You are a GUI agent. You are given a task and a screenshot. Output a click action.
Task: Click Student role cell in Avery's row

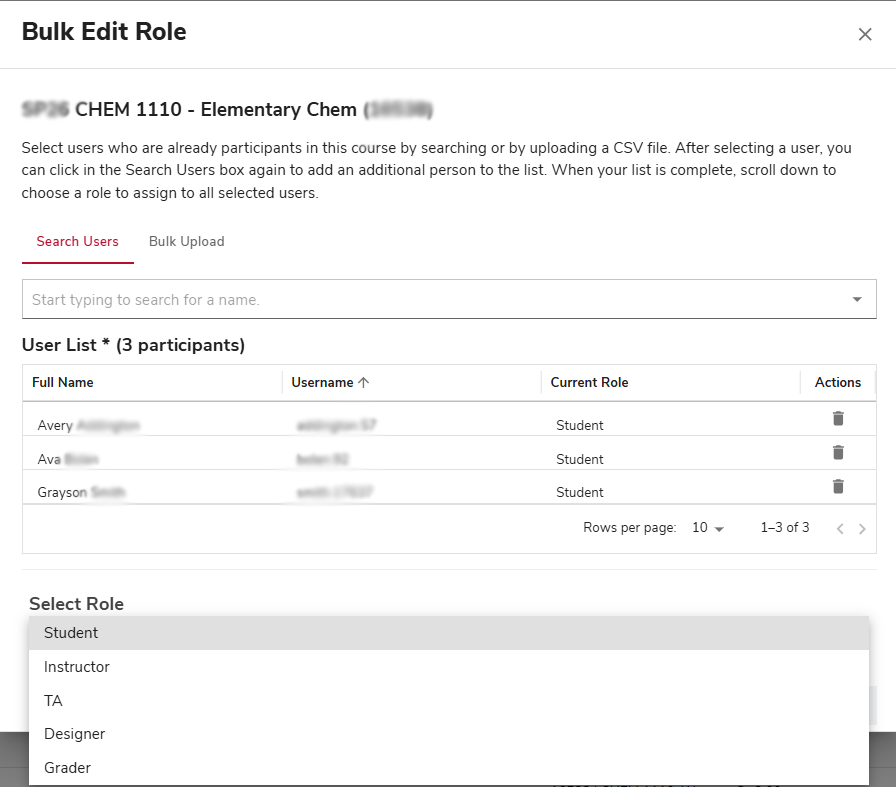pos(579,425)
